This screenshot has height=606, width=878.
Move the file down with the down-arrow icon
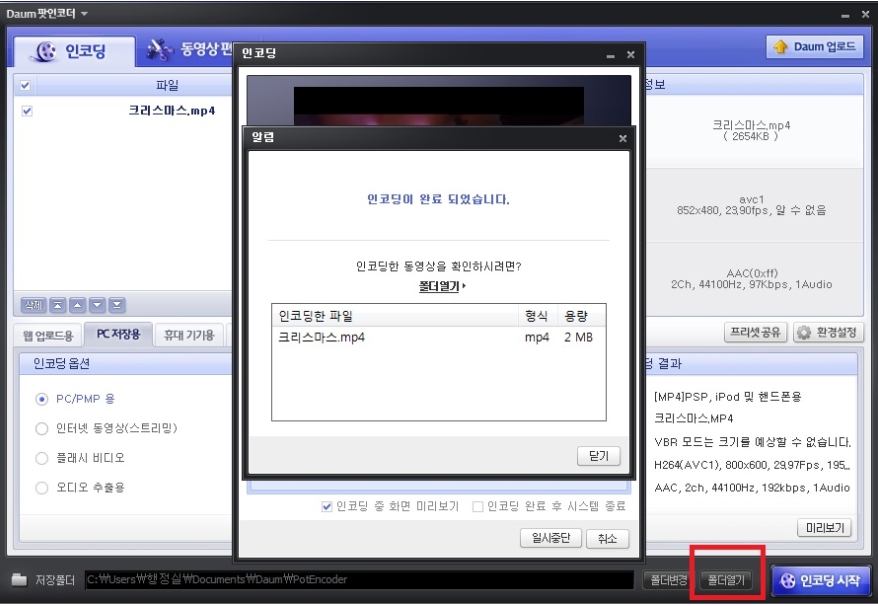pyautogui.click(x=96, y=304)
